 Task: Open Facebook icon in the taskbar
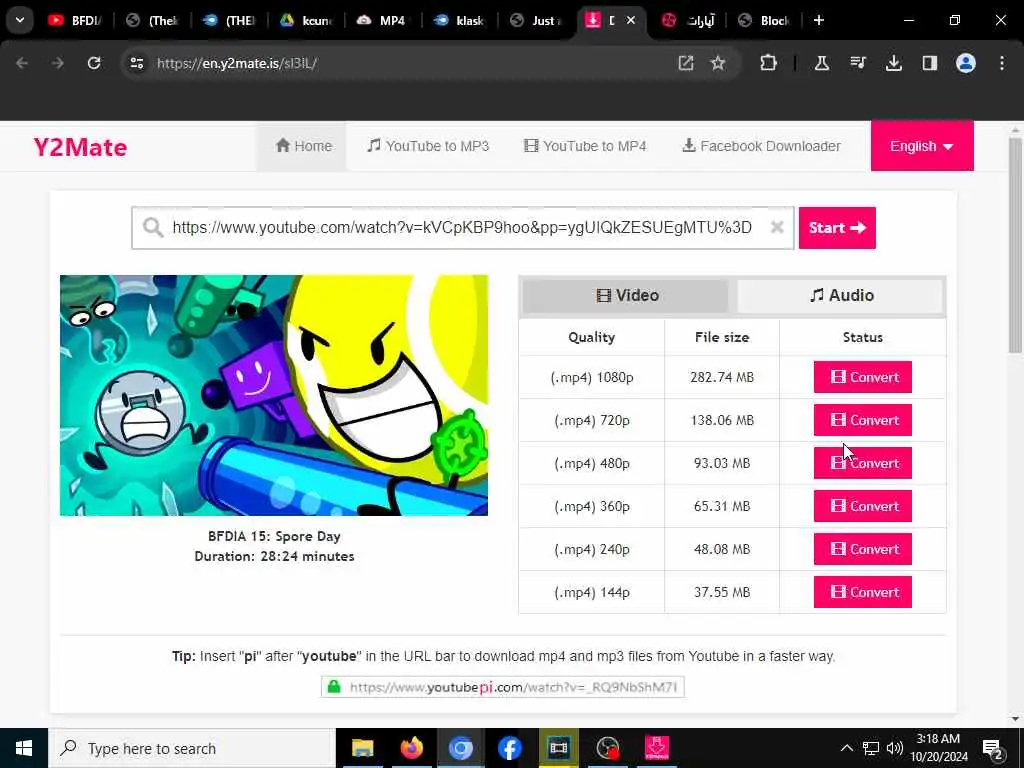[509, 748]
